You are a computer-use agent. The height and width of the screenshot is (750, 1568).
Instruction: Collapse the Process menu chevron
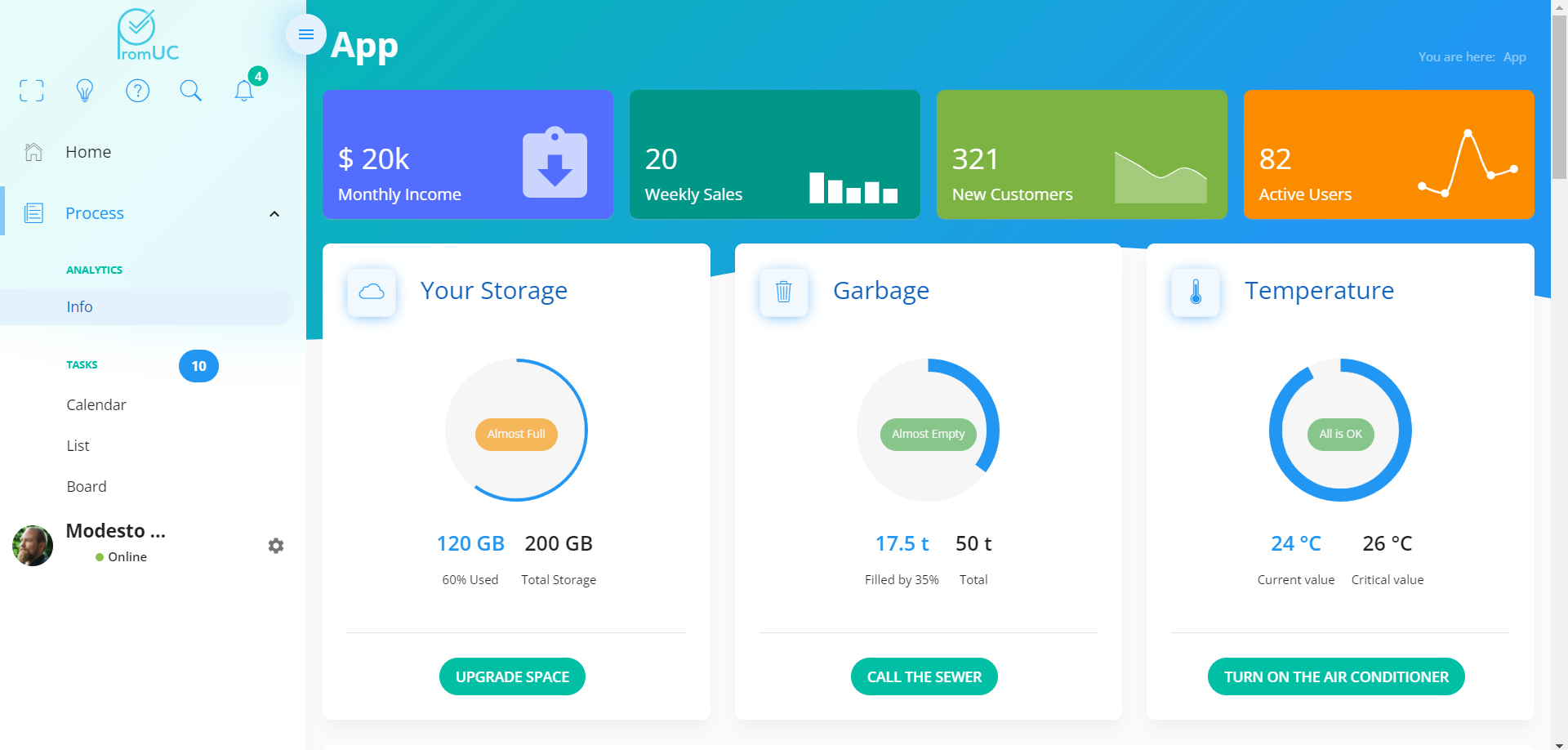tap(274, 214)
